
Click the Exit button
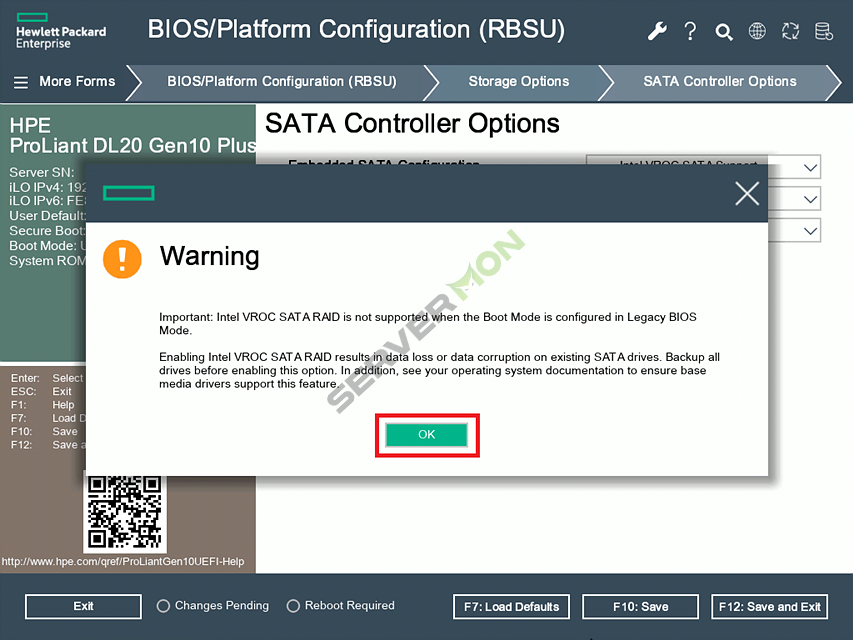coord(83,606)
